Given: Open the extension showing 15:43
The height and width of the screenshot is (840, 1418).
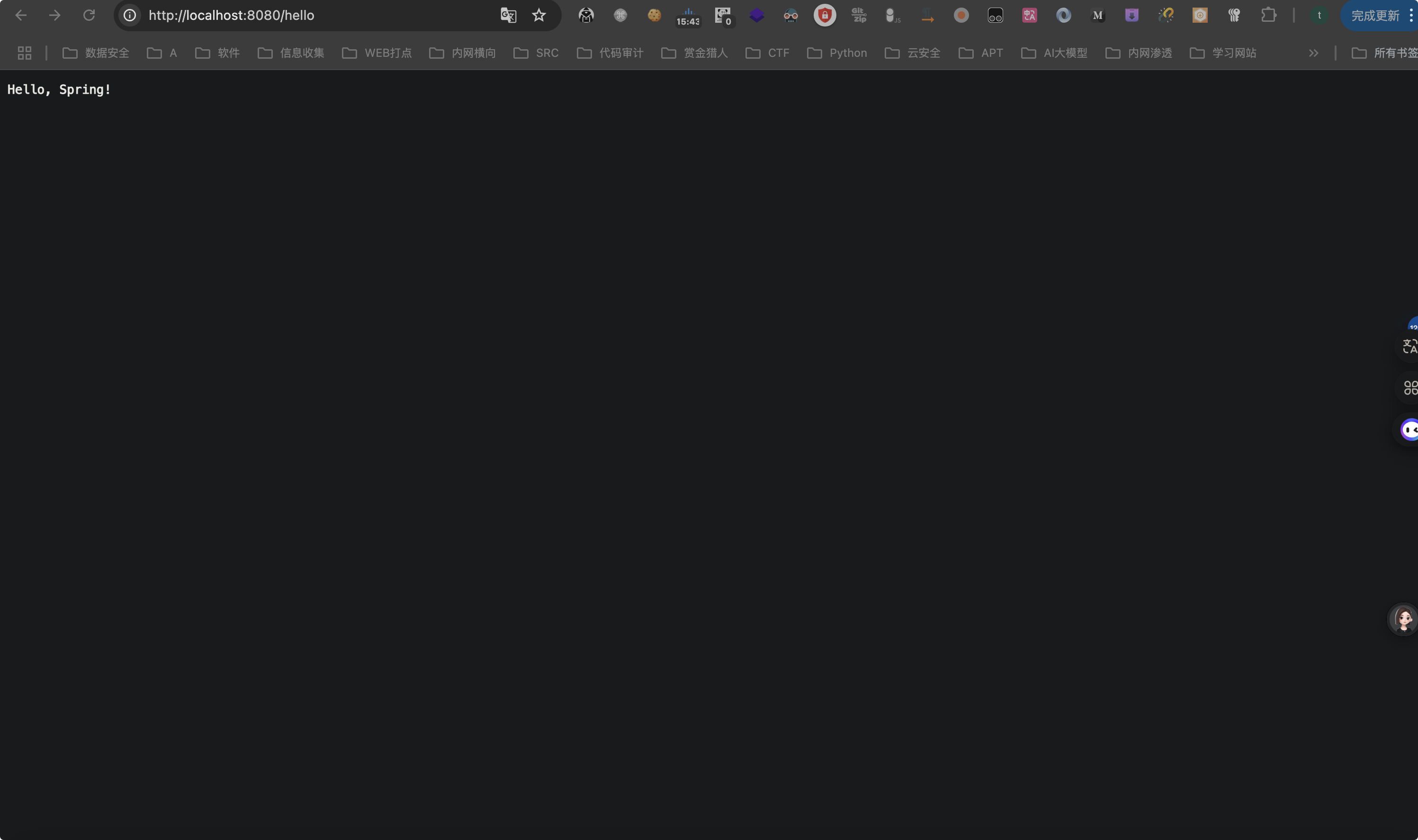Looking at the screenshot, I should [688, 17].
